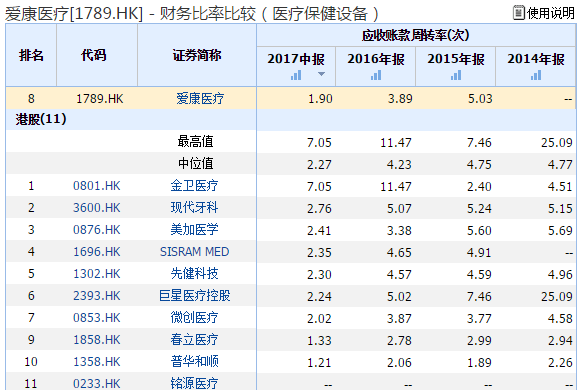This screenshot has height=390, width=579.
Task: Click the page title 爱康医疗[1789.HK] 财务比率比较
Action: click(x=192, y=14)
